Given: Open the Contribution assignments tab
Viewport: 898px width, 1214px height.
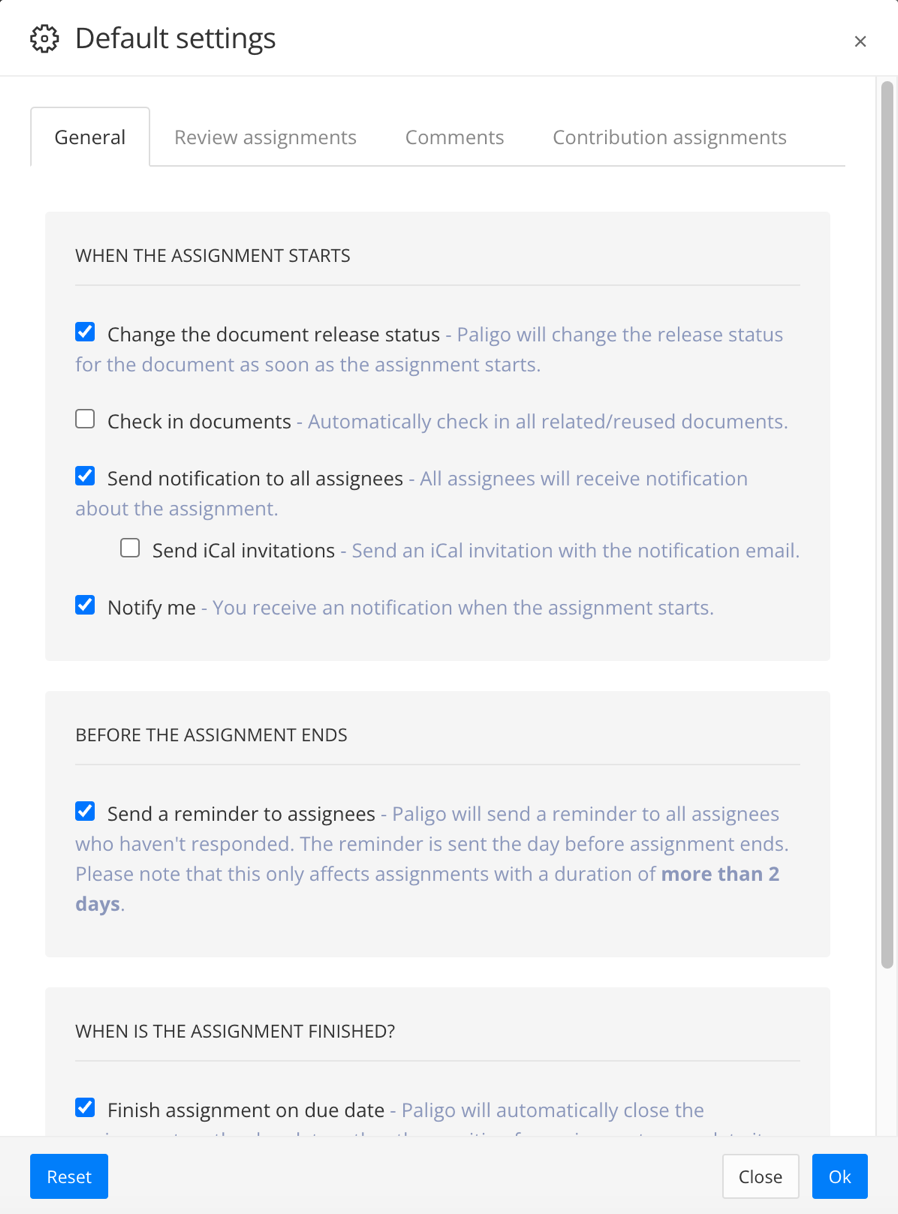Looking at the screenshot, I should point(668,137).
